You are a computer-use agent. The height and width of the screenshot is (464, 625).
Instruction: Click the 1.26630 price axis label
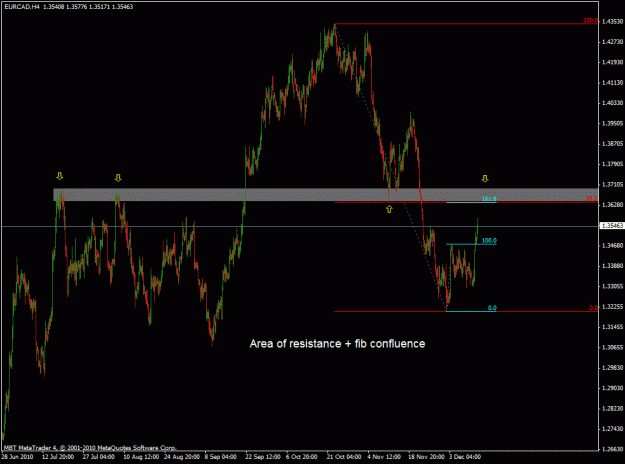pos(612,449)
